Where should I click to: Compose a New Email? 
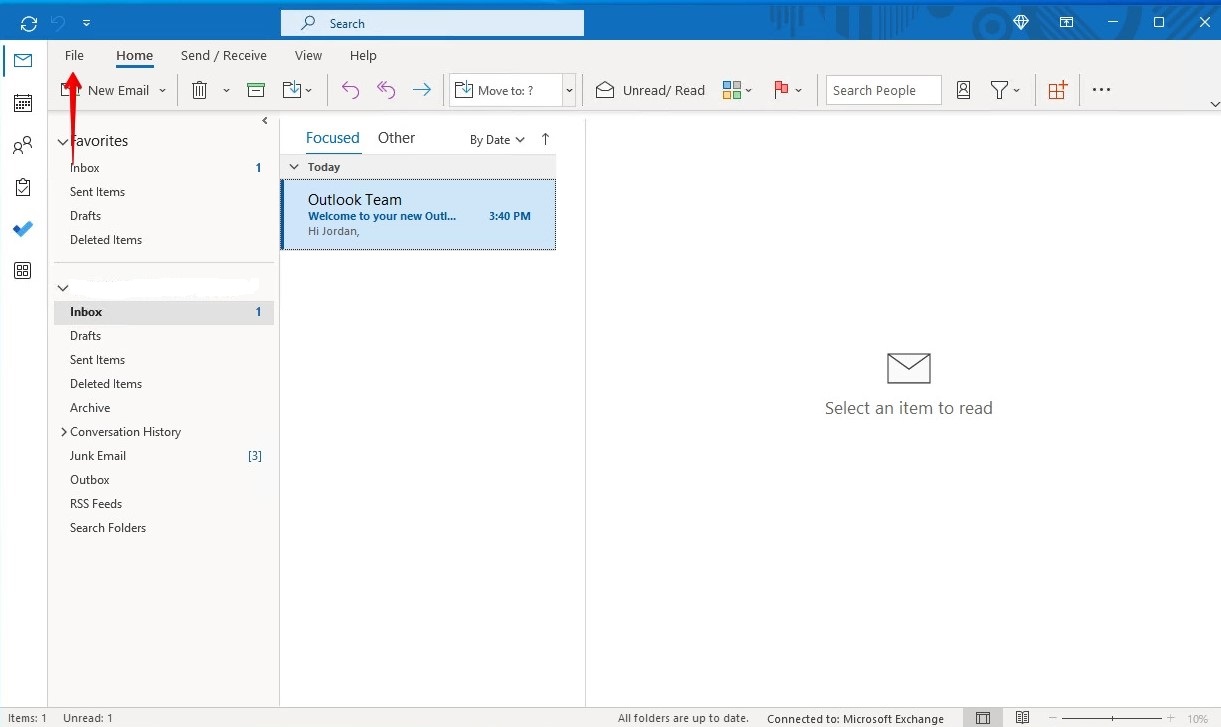tap(105, 90)
